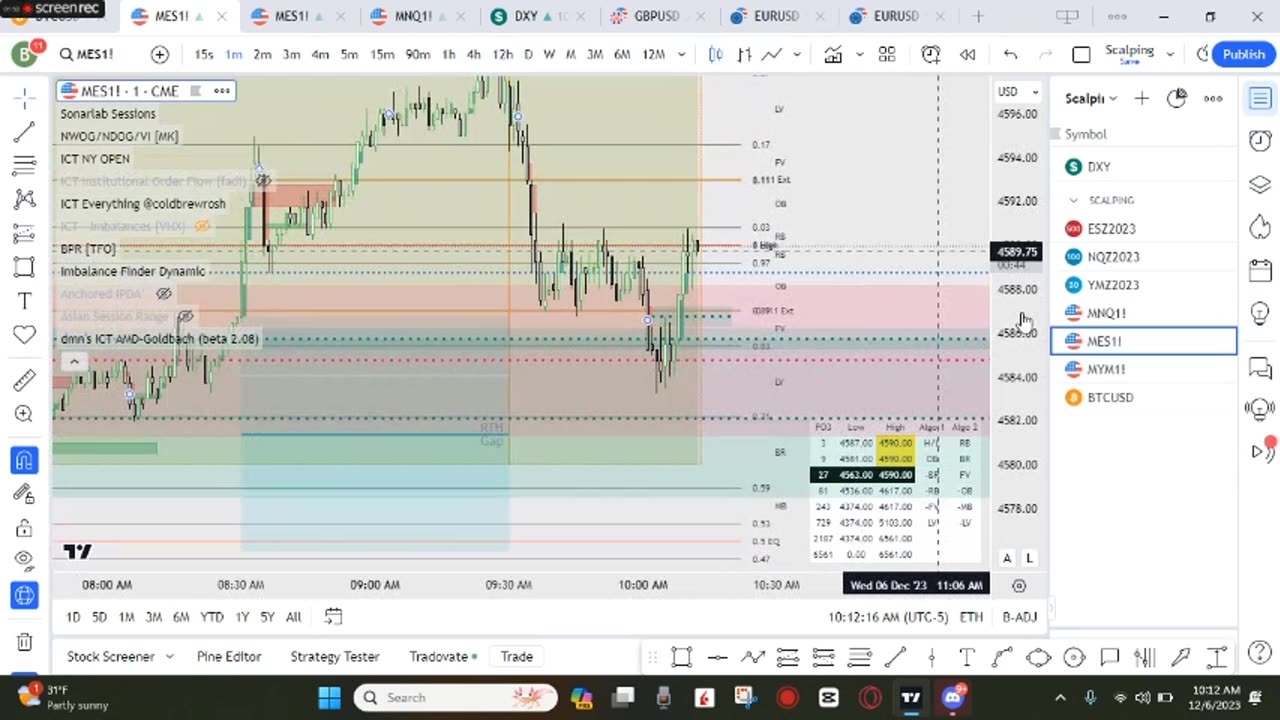The height and width of the screenshot is (720, 1280).
Task: Open the Indicators menu icon
Action: [833, 54]
